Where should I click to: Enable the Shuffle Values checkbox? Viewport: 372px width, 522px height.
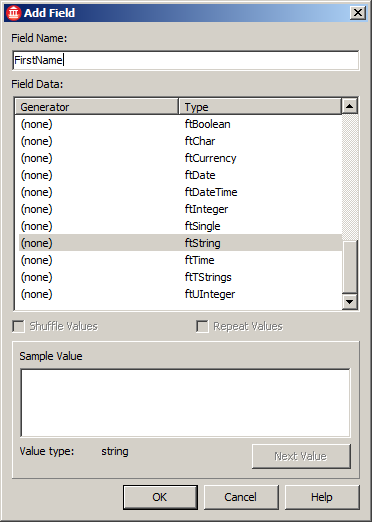pos(18,326)
